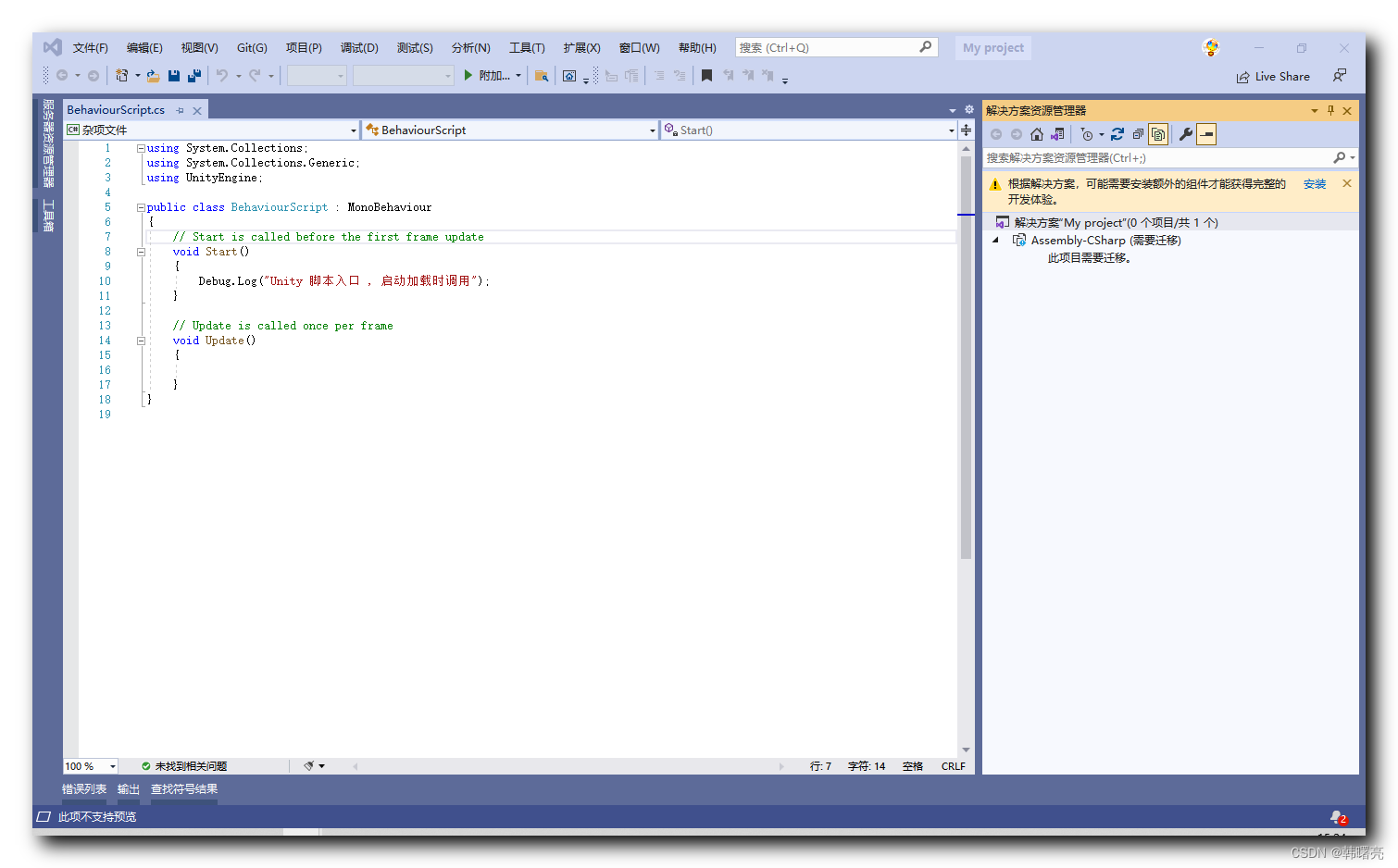Attach the debugger with 附加 button
The image size is (1398, 868).
(489, 75)
